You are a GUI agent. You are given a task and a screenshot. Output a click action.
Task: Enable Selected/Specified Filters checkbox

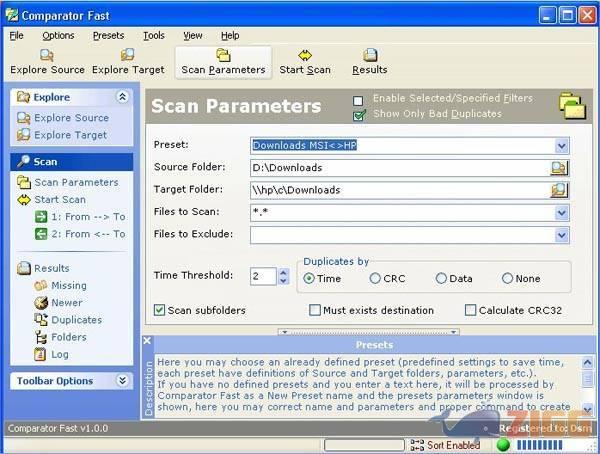tap(359, 100)
